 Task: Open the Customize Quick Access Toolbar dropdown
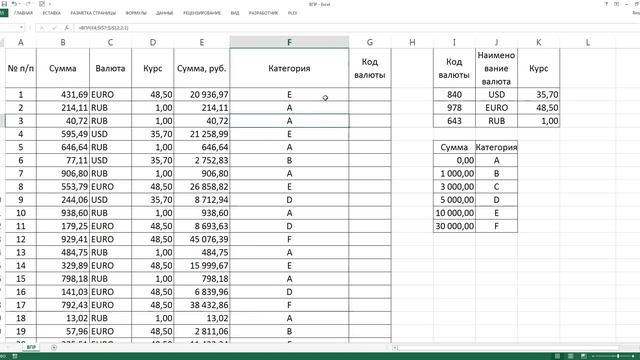(x=50, y=4)
